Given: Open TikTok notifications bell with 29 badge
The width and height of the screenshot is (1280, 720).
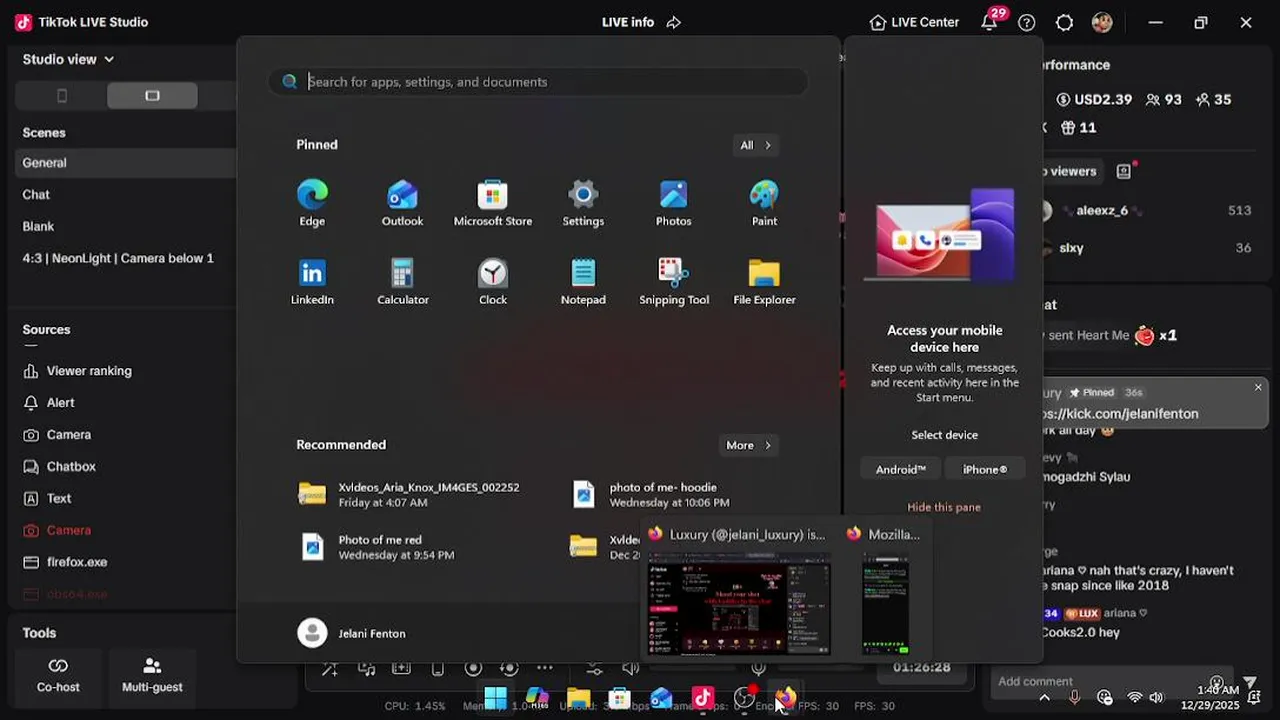Looking at the screenshot, I should point(989,22).
